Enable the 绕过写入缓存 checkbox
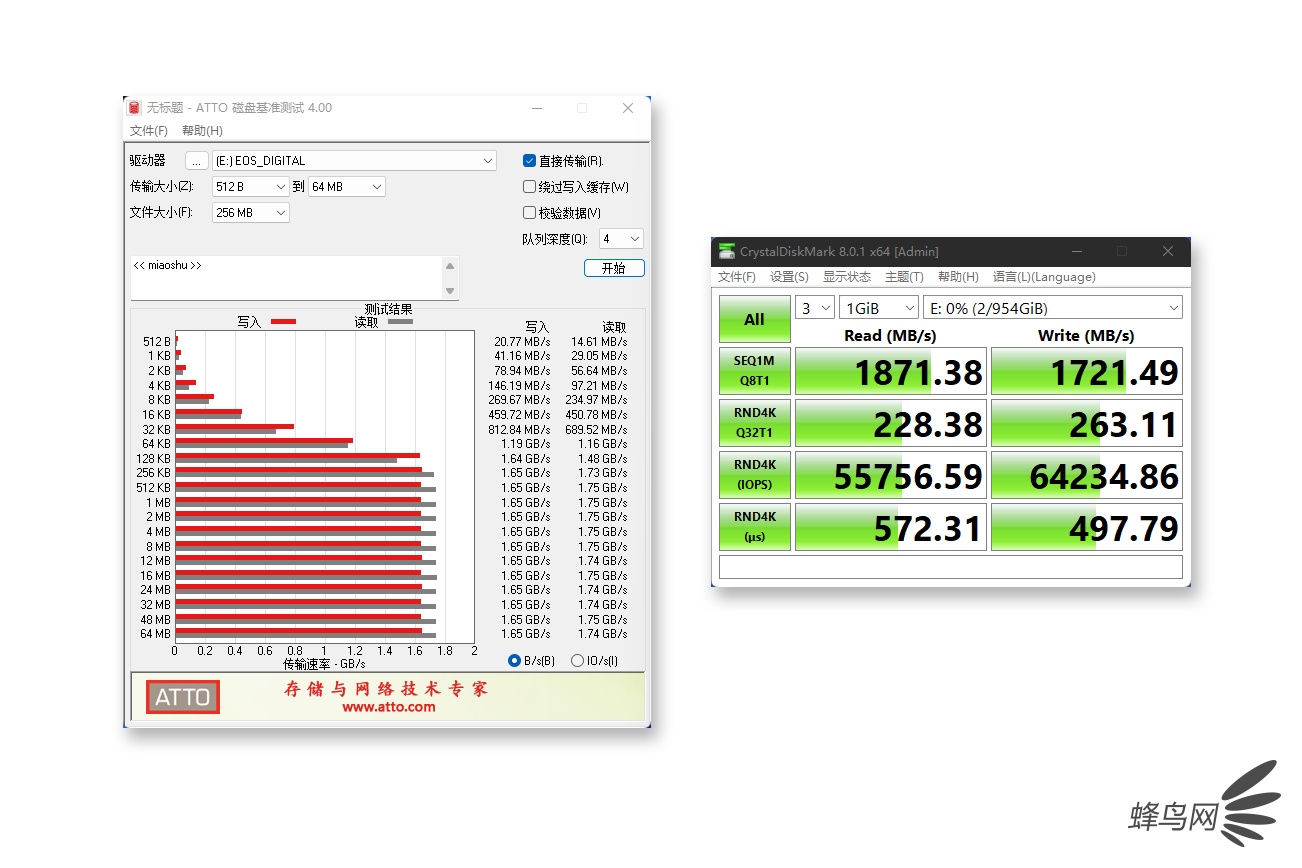 click(530, 187)
